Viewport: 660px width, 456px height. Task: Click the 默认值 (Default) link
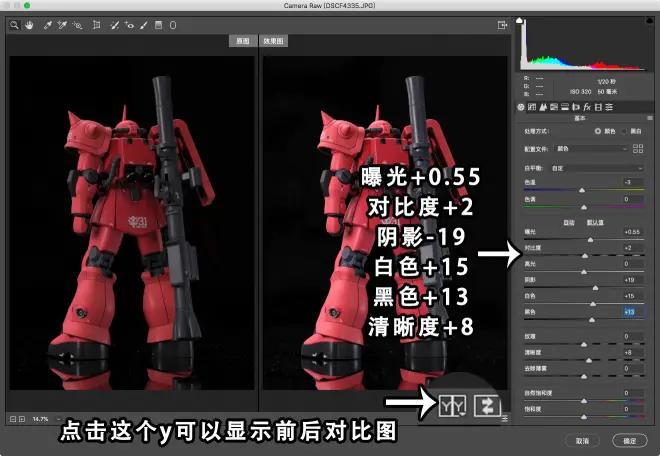click(595, 222)
